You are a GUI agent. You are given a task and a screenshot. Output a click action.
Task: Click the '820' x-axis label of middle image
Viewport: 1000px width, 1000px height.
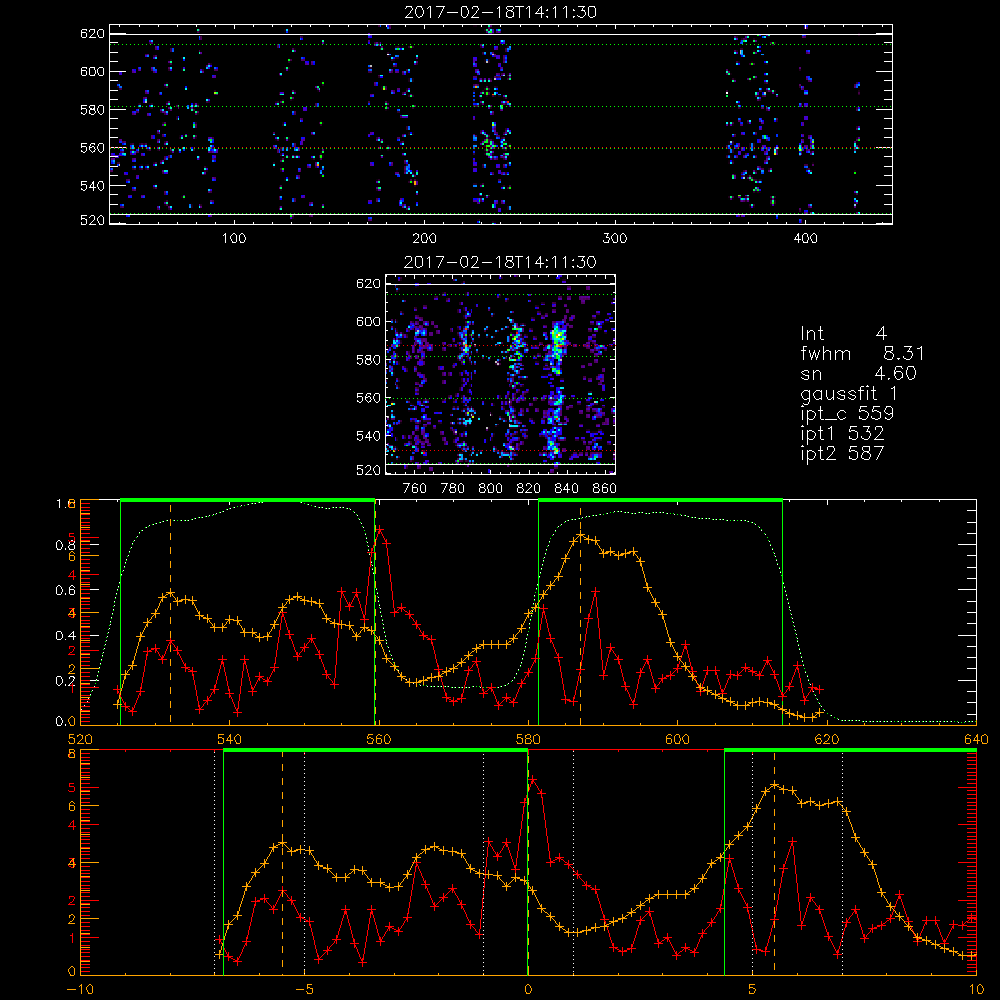coord(529,489)
